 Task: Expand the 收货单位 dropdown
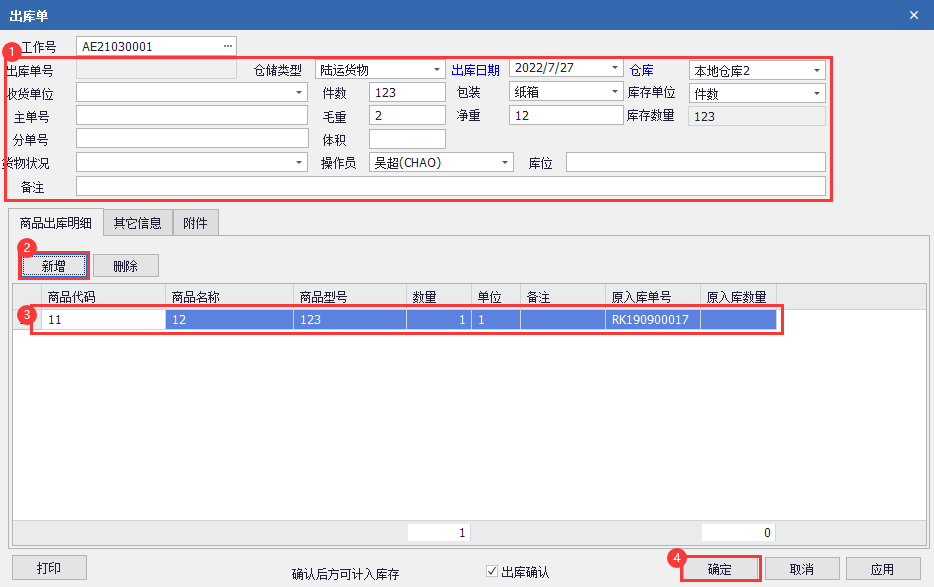click(299, 93)
